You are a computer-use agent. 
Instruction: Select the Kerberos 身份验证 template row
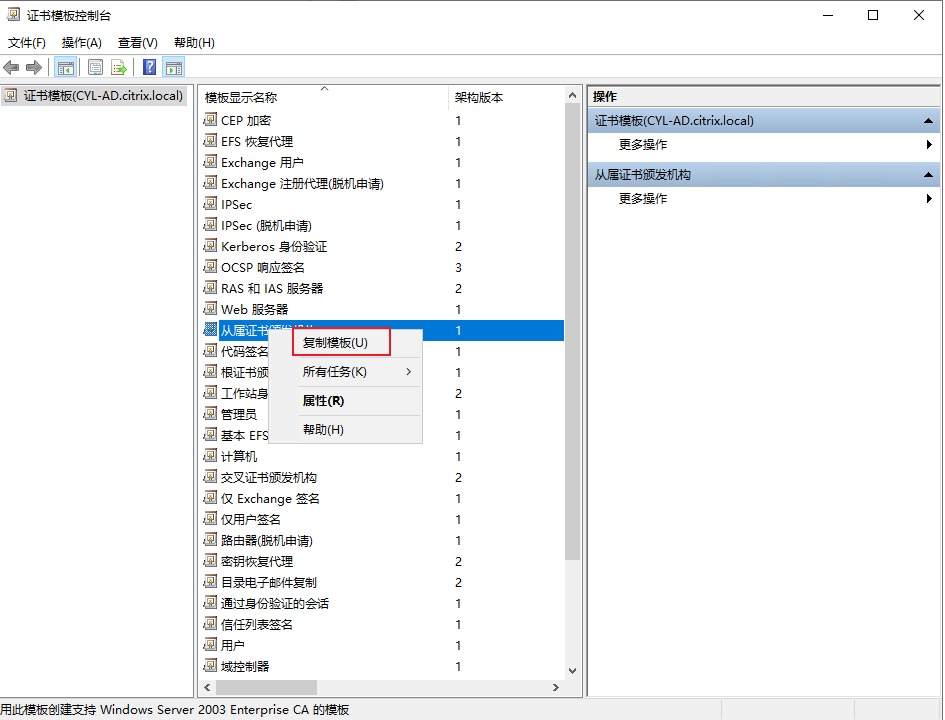274,246
